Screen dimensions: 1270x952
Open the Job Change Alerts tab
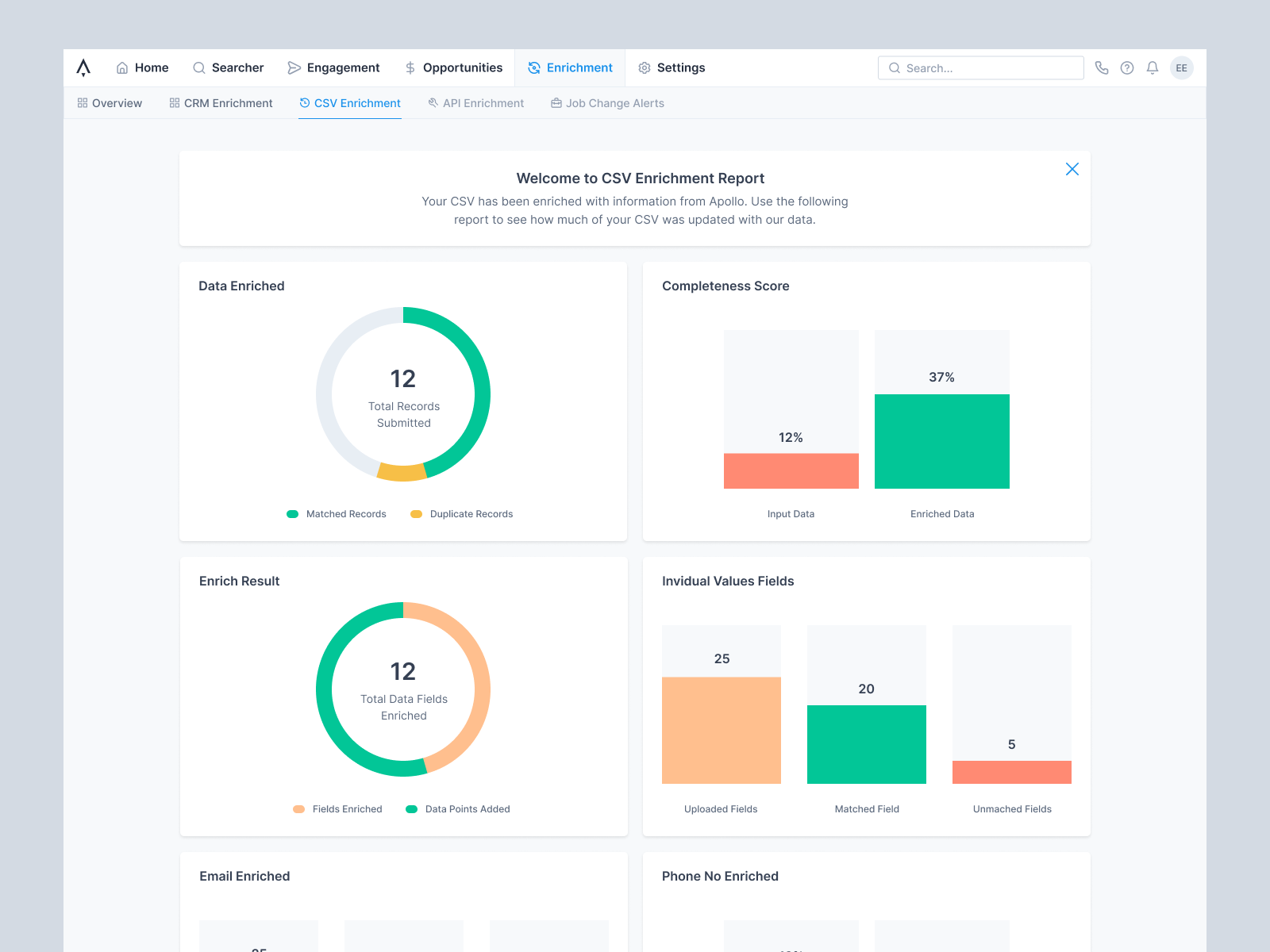click(x=607, y=103)
